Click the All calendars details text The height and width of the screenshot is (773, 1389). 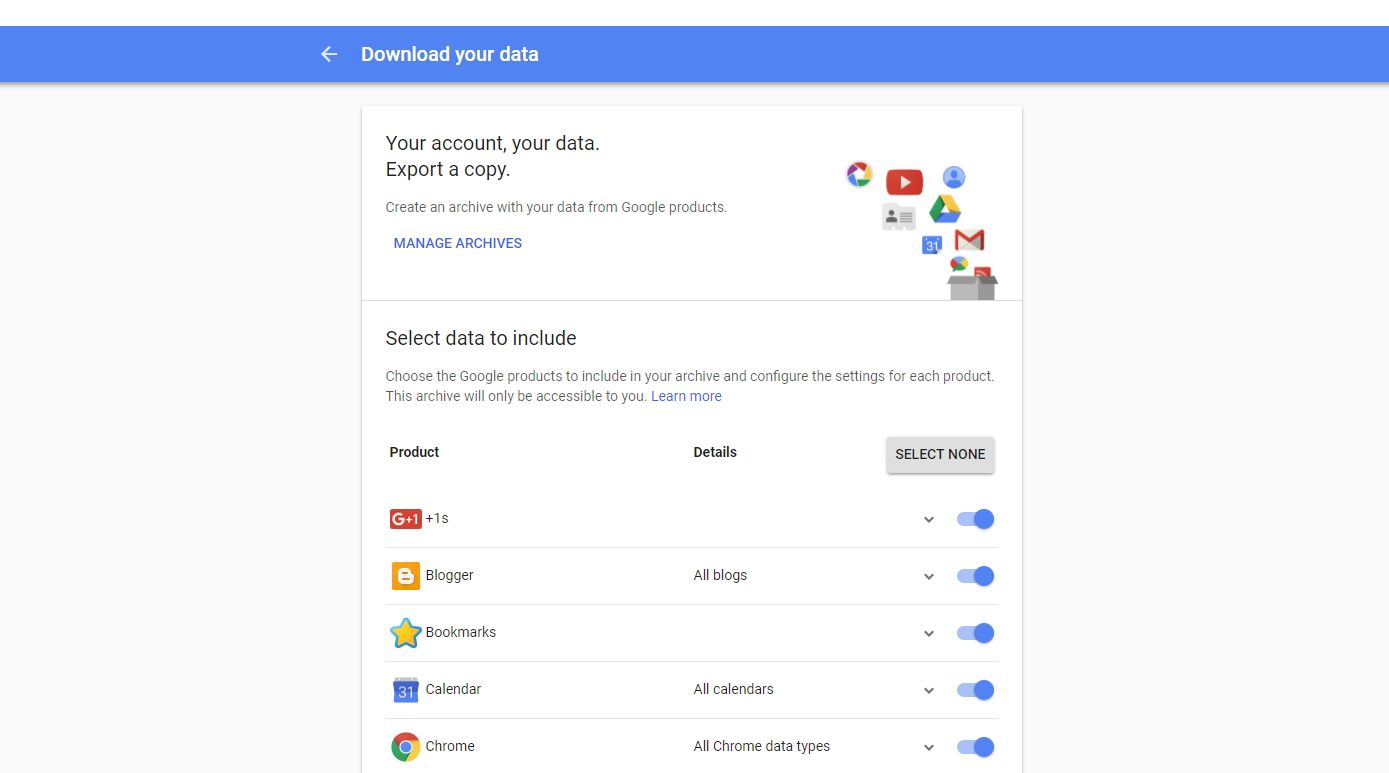pos(733,689)
